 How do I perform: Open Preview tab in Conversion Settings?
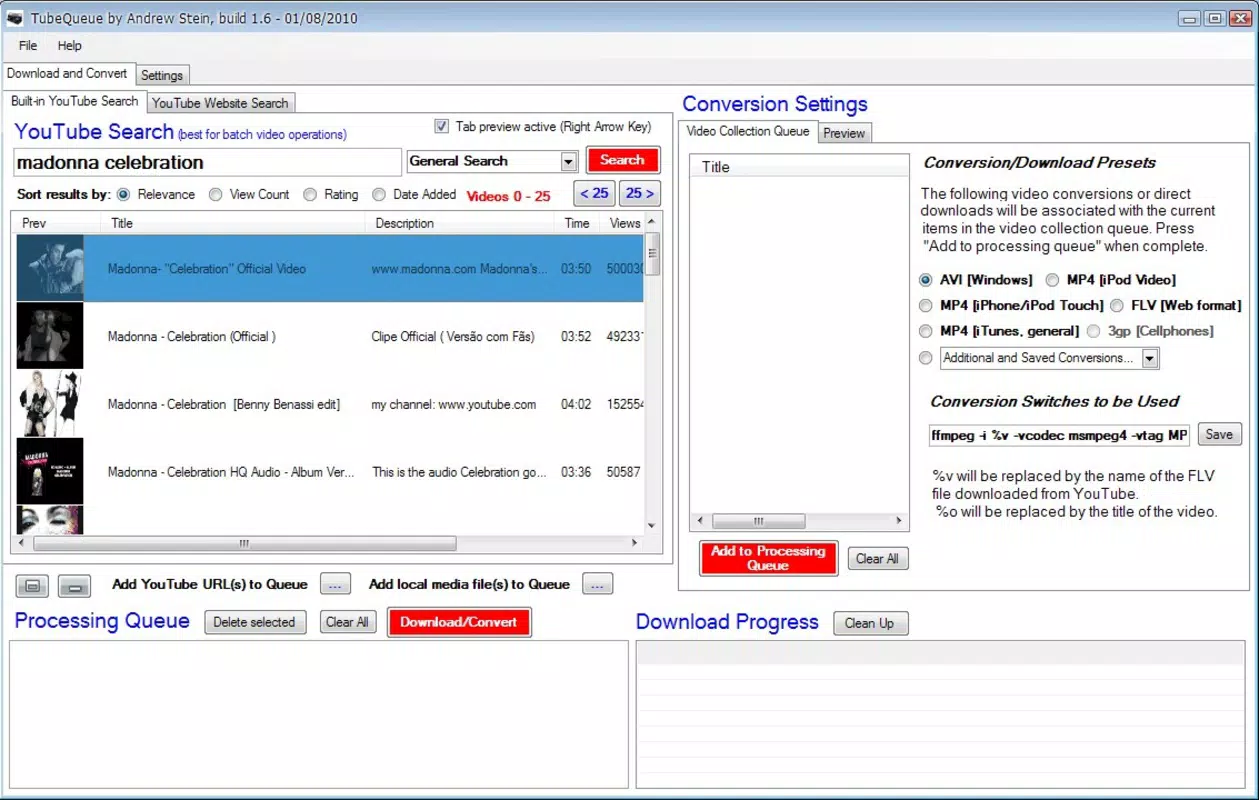[x=844, y=133]
